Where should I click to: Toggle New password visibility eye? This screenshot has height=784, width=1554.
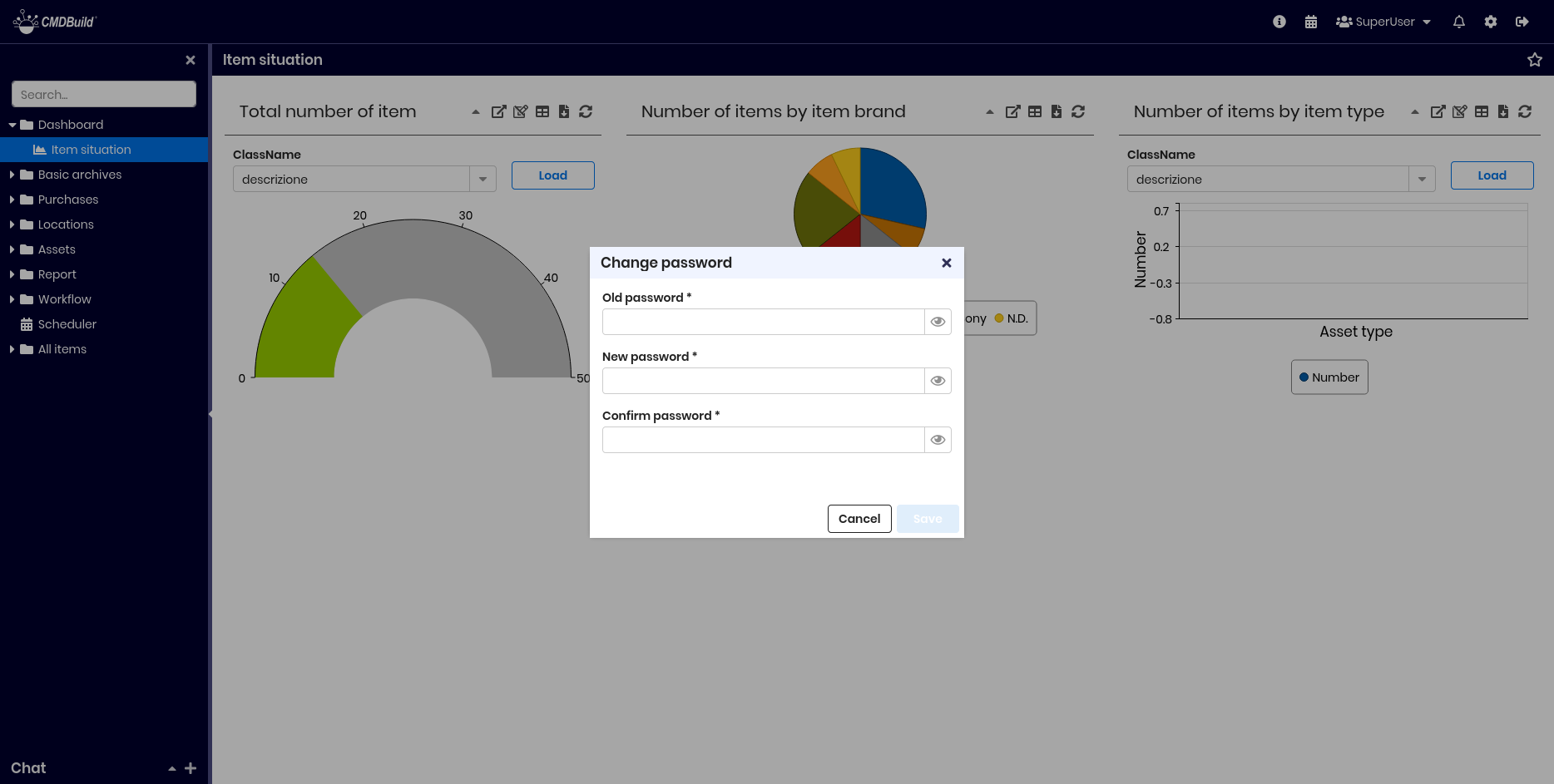coord(938,381)
